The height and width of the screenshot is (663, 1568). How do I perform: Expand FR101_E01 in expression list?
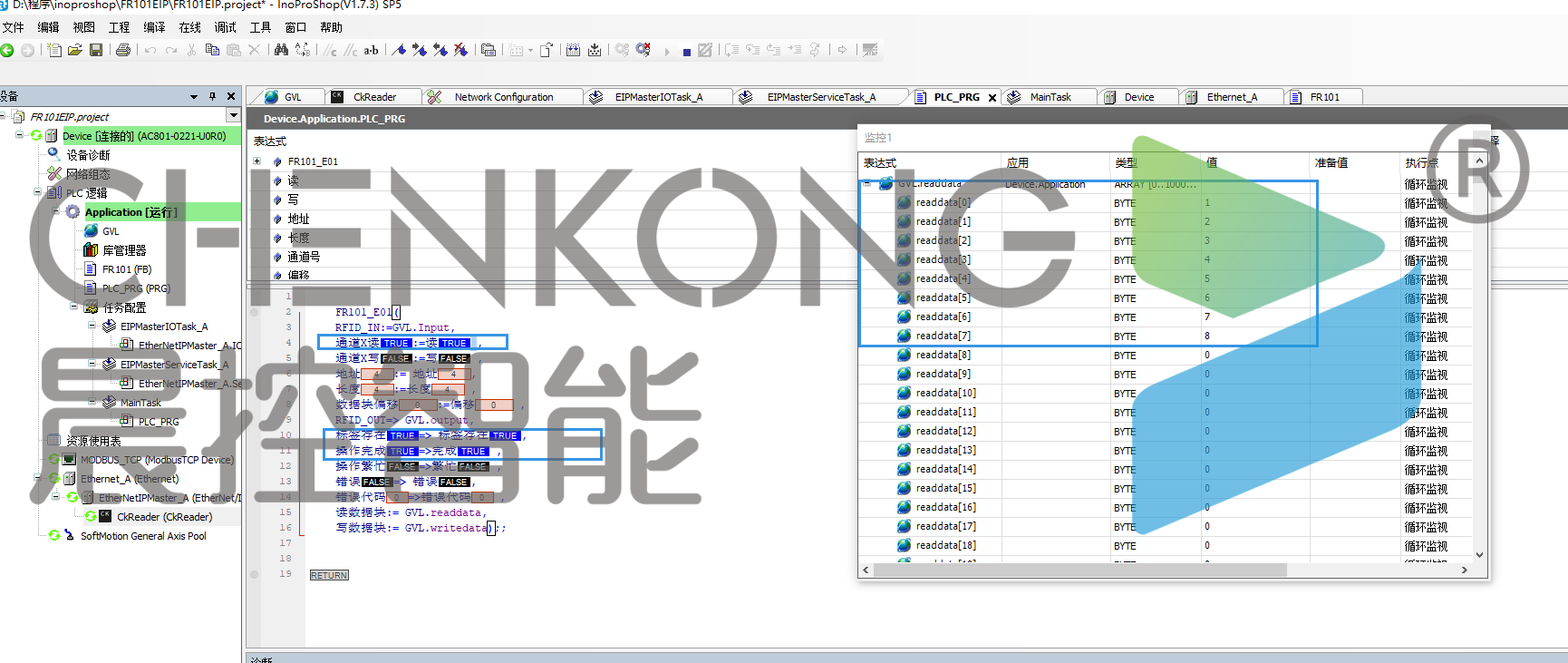coord(257,161)
